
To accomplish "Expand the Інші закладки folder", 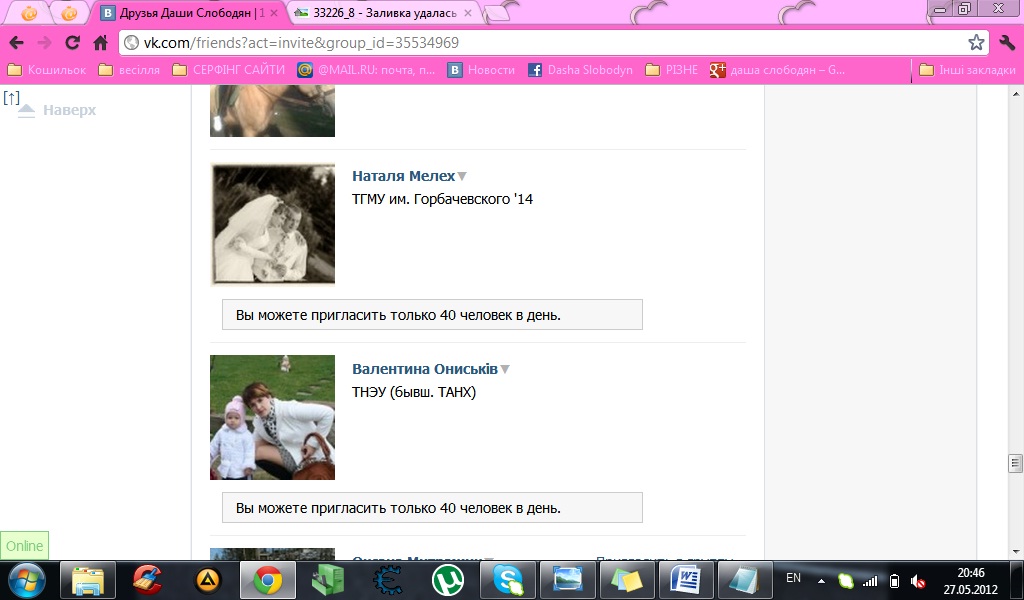I will [x=967, y=70].
